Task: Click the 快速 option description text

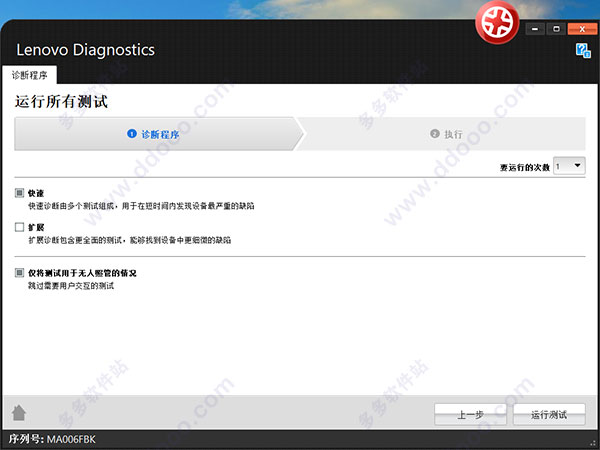Action: click(x=140, y=205)
